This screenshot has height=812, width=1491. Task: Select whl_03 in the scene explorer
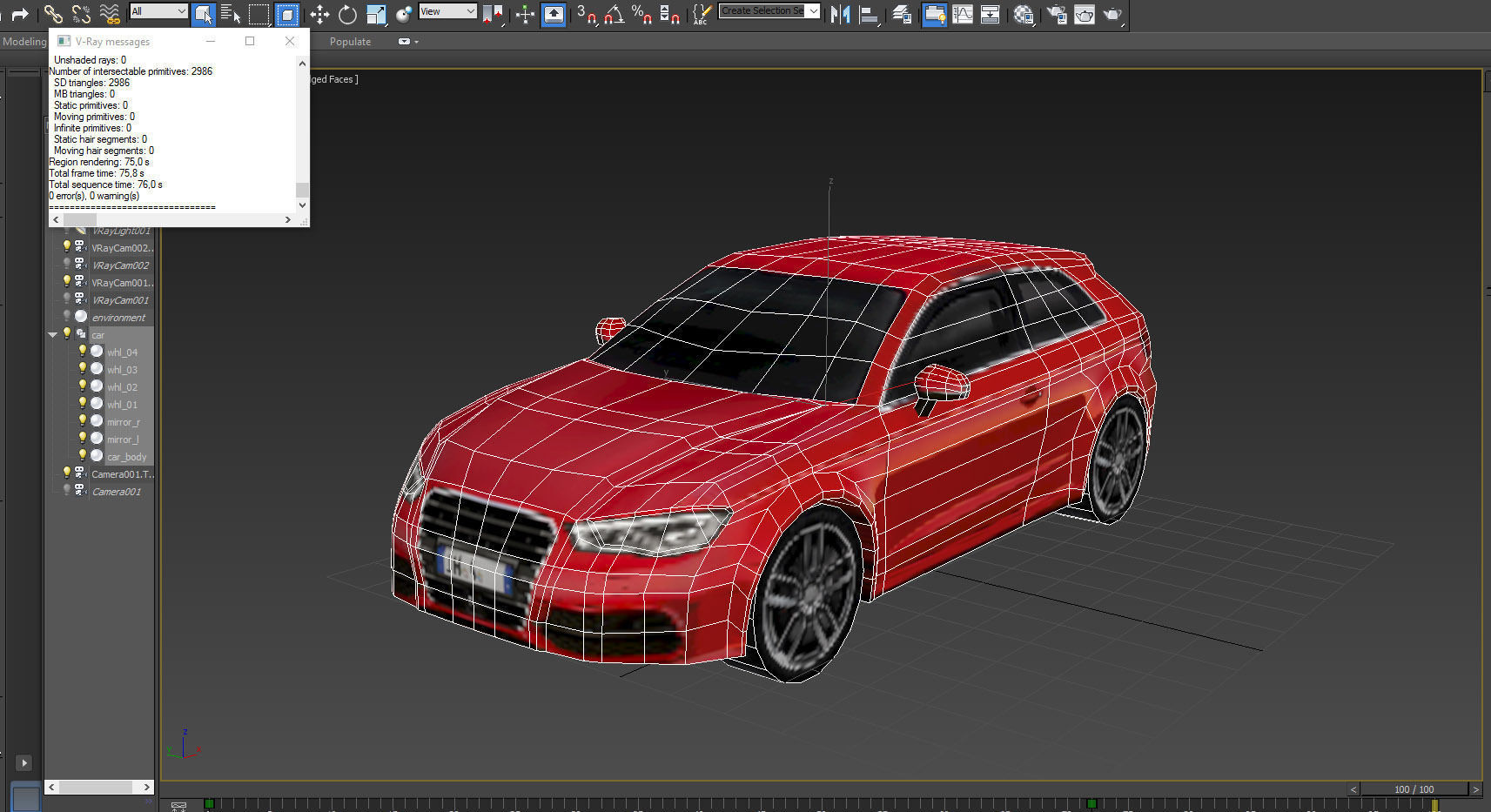pyautogui.click(x=122, y=370)
